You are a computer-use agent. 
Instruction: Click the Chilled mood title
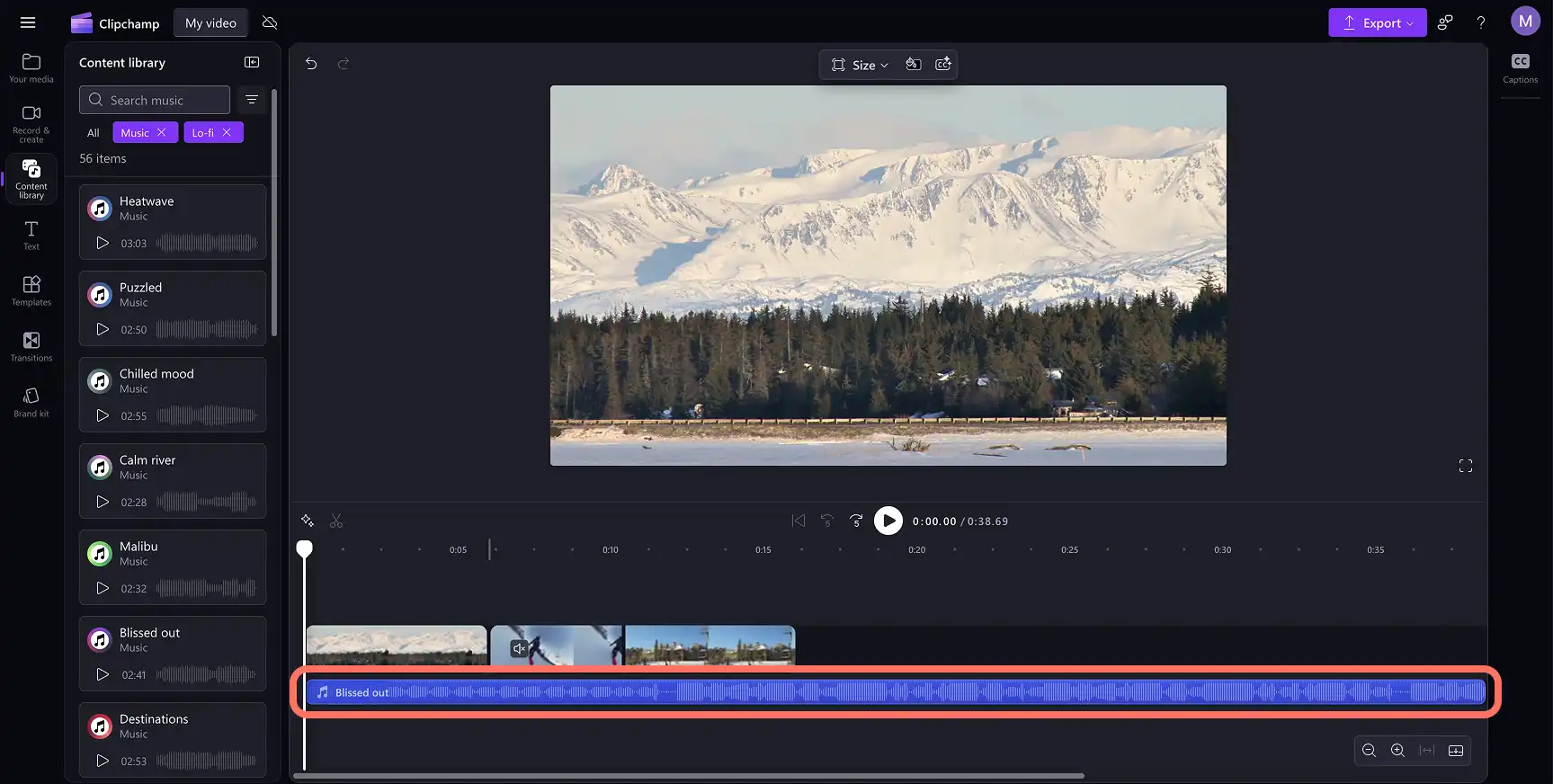[x=156, y=373]
